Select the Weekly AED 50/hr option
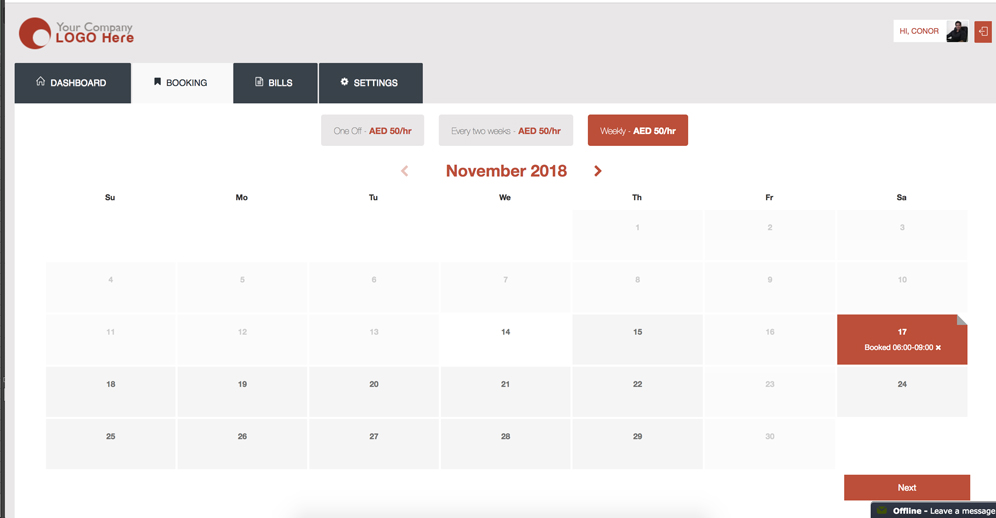This screenshot has width=996, height=518. pos(638,130)
